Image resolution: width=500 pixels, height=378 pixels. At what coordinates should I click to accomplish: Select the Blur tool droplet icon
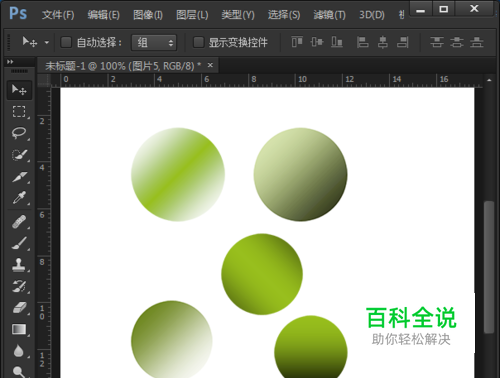coord(19,351)
